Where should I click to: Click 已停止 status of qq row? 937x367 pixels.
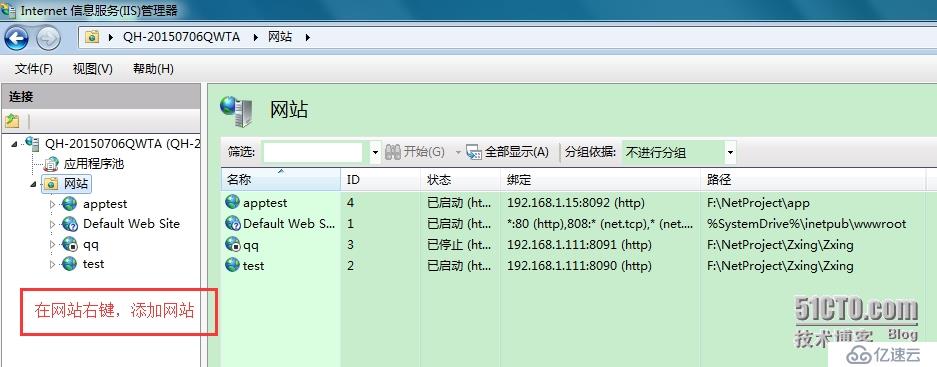460,244
